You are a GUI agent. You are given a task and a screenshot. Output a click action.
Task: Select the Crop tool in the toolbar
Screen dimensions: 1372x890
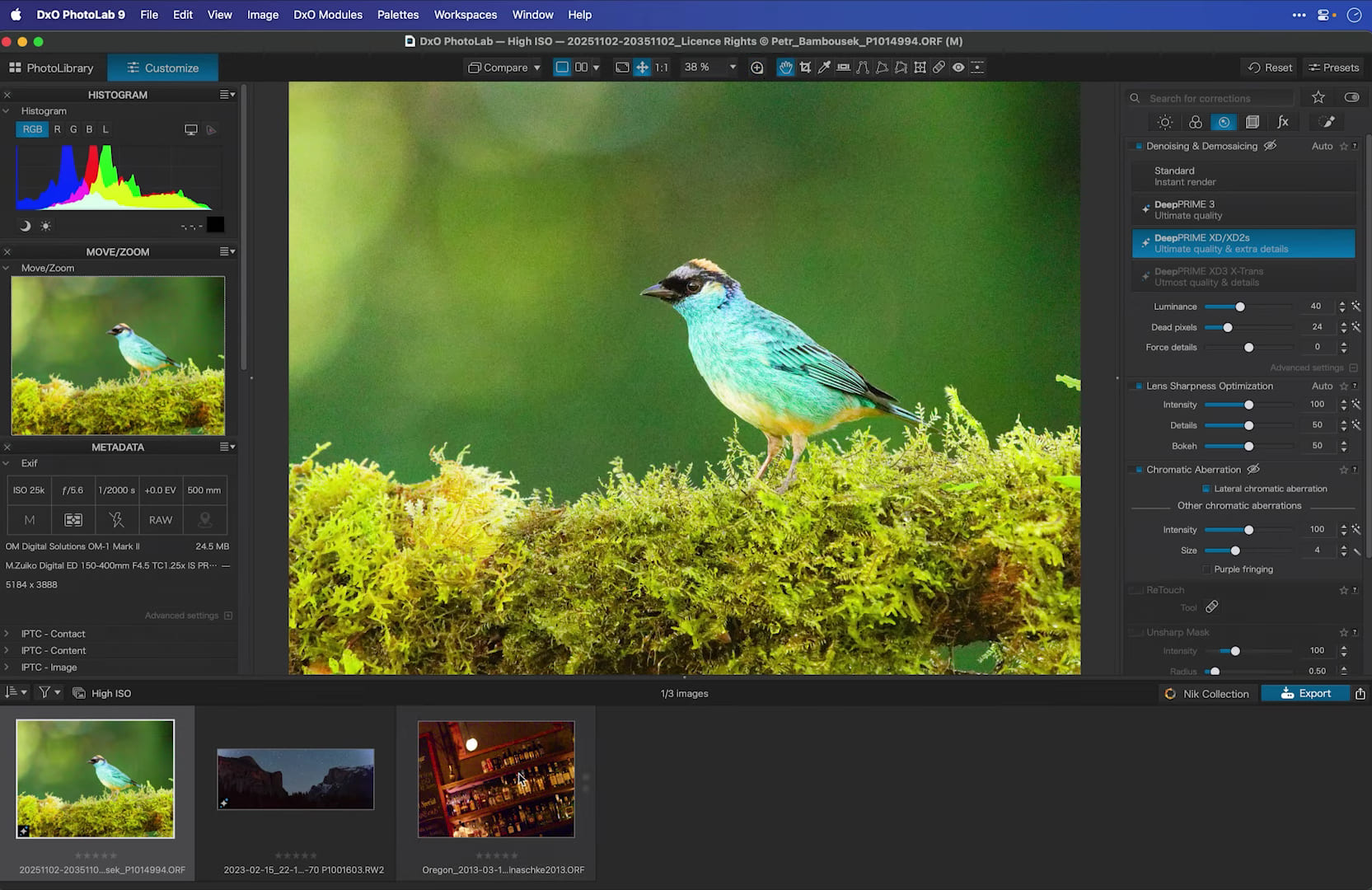tap(805, 68)
